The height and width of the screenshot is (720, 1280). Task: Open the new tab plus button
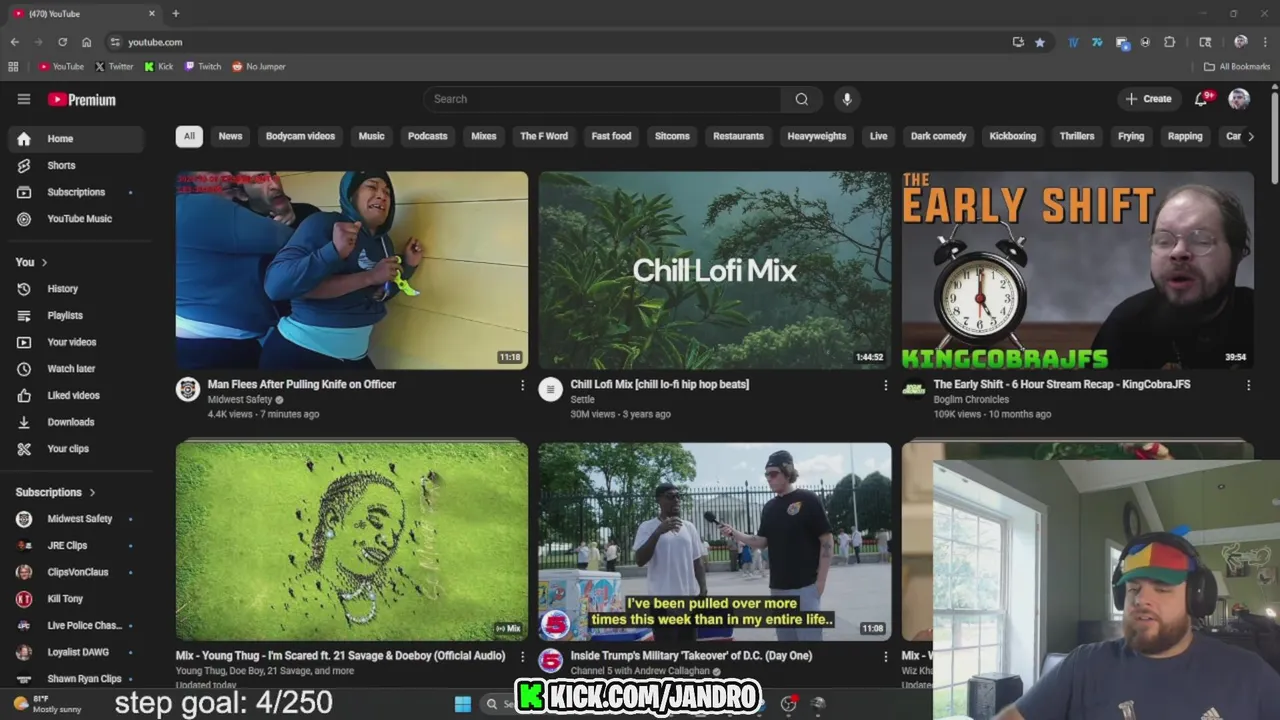click(x=176, y=14)
